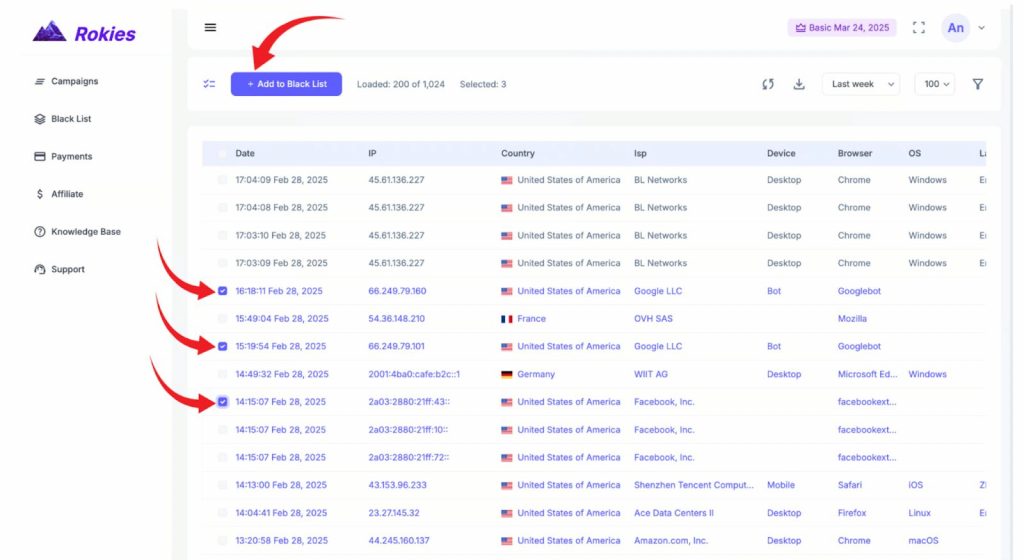Click Shenzhen Tencent Comput... cell
Viewport: 1024px width, 560px height.
point(694,486)
